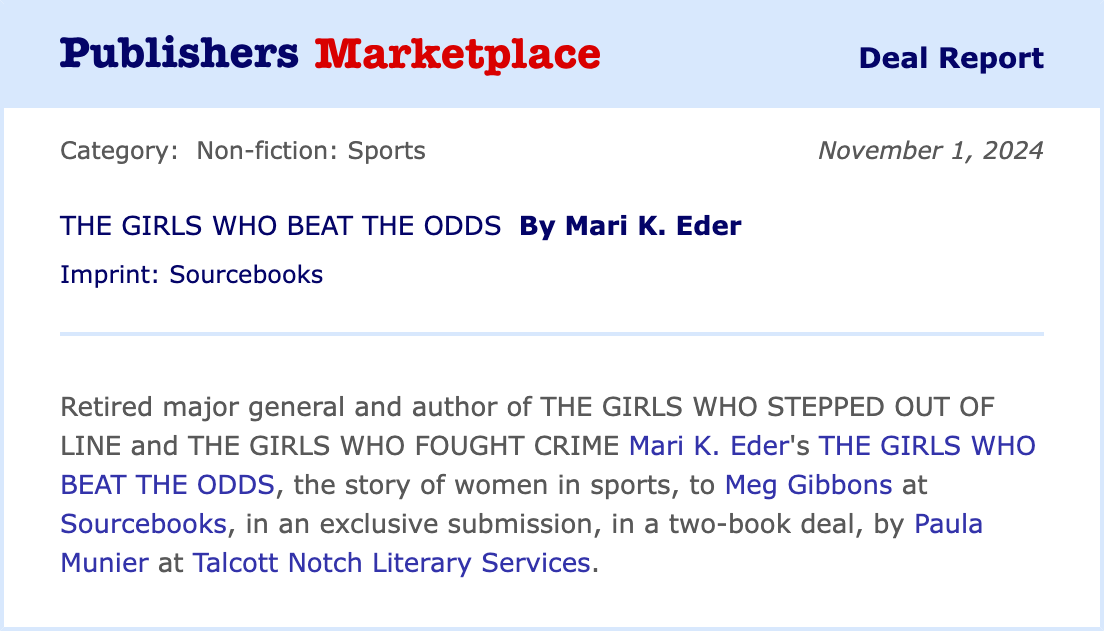Select the 'Non-fiction: Sports' category text
Viewport: 1104px width, 632px height.
tap(311, 151)
